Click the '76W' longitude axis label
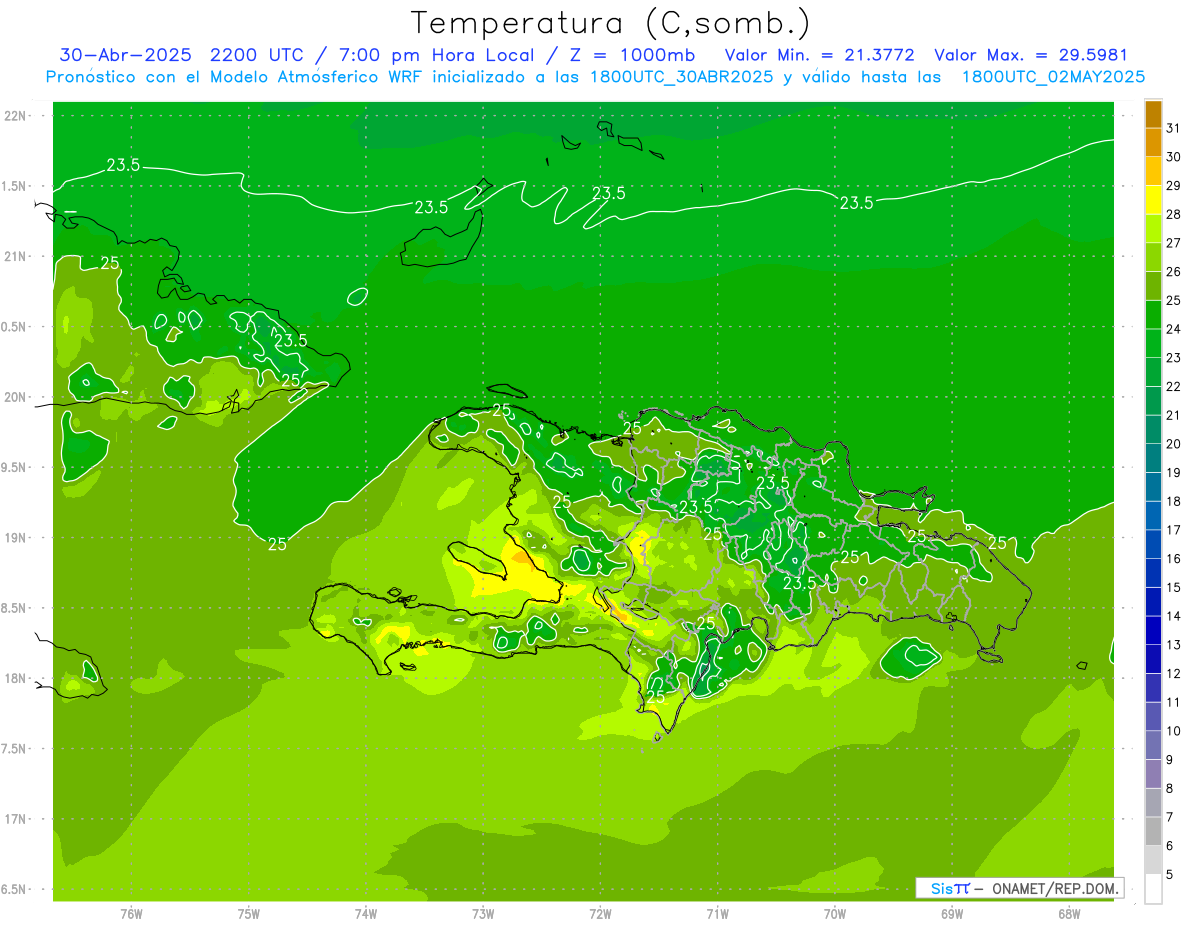1200x927 pixels. [131, 914]
